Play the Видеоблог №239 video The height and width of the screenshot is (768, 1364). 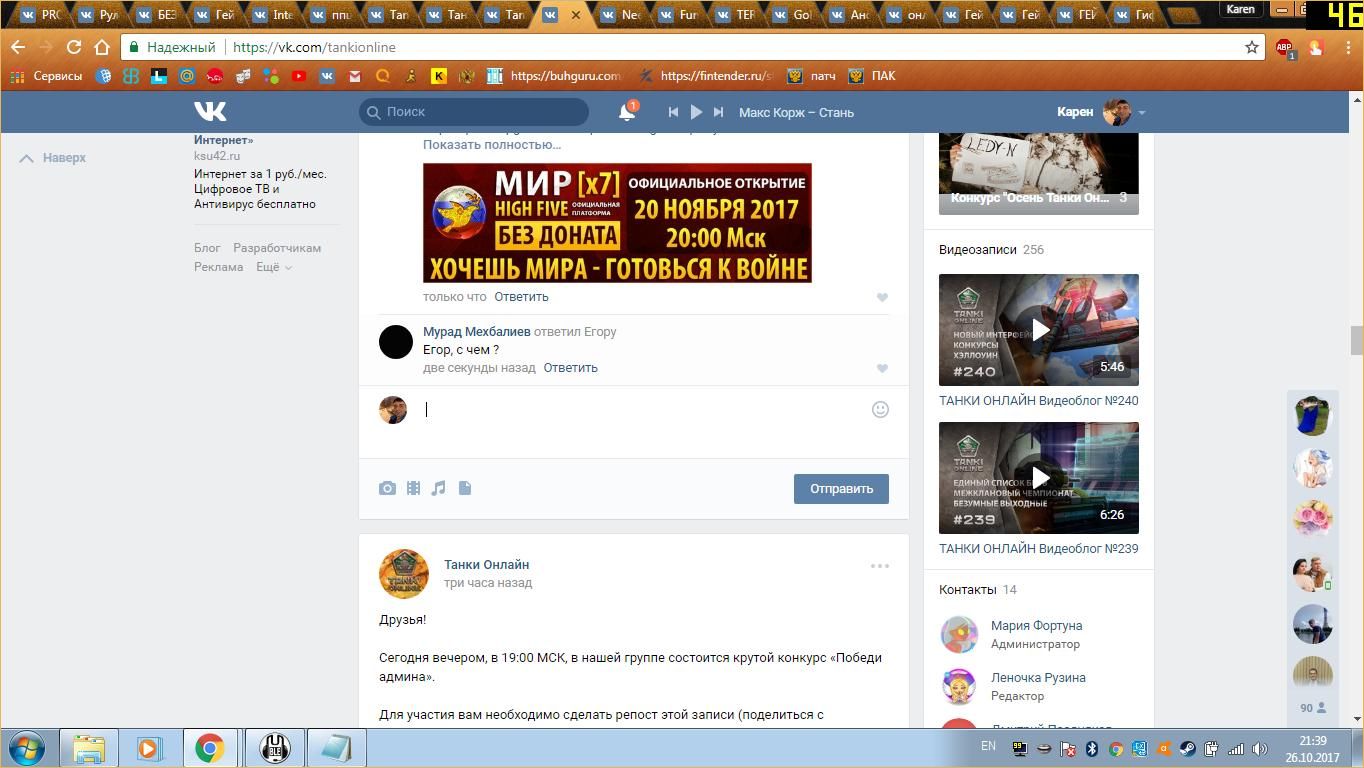1039,478
